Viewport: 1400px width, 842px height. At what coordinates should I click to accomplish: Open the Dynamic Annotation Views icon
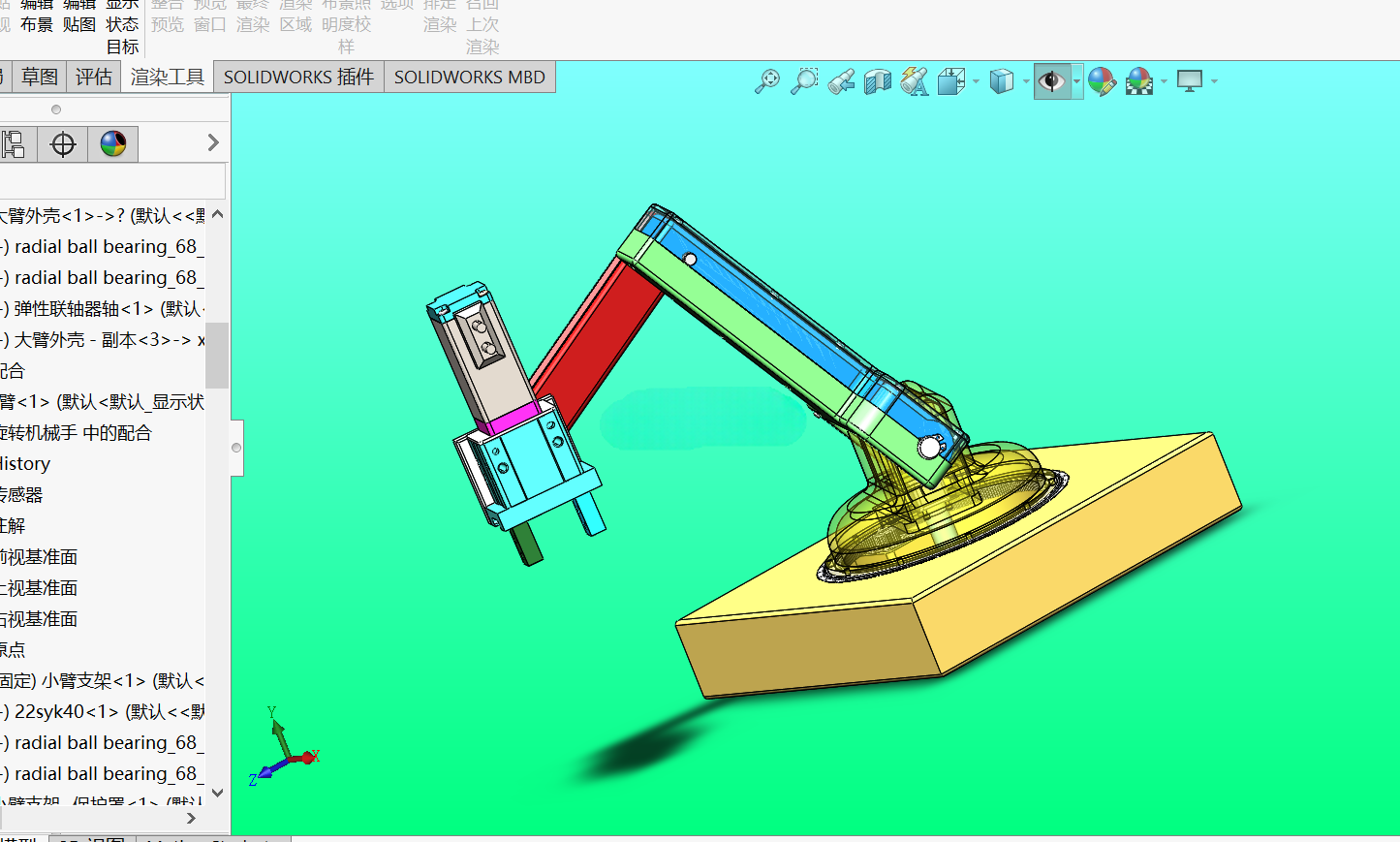point(915,81)
